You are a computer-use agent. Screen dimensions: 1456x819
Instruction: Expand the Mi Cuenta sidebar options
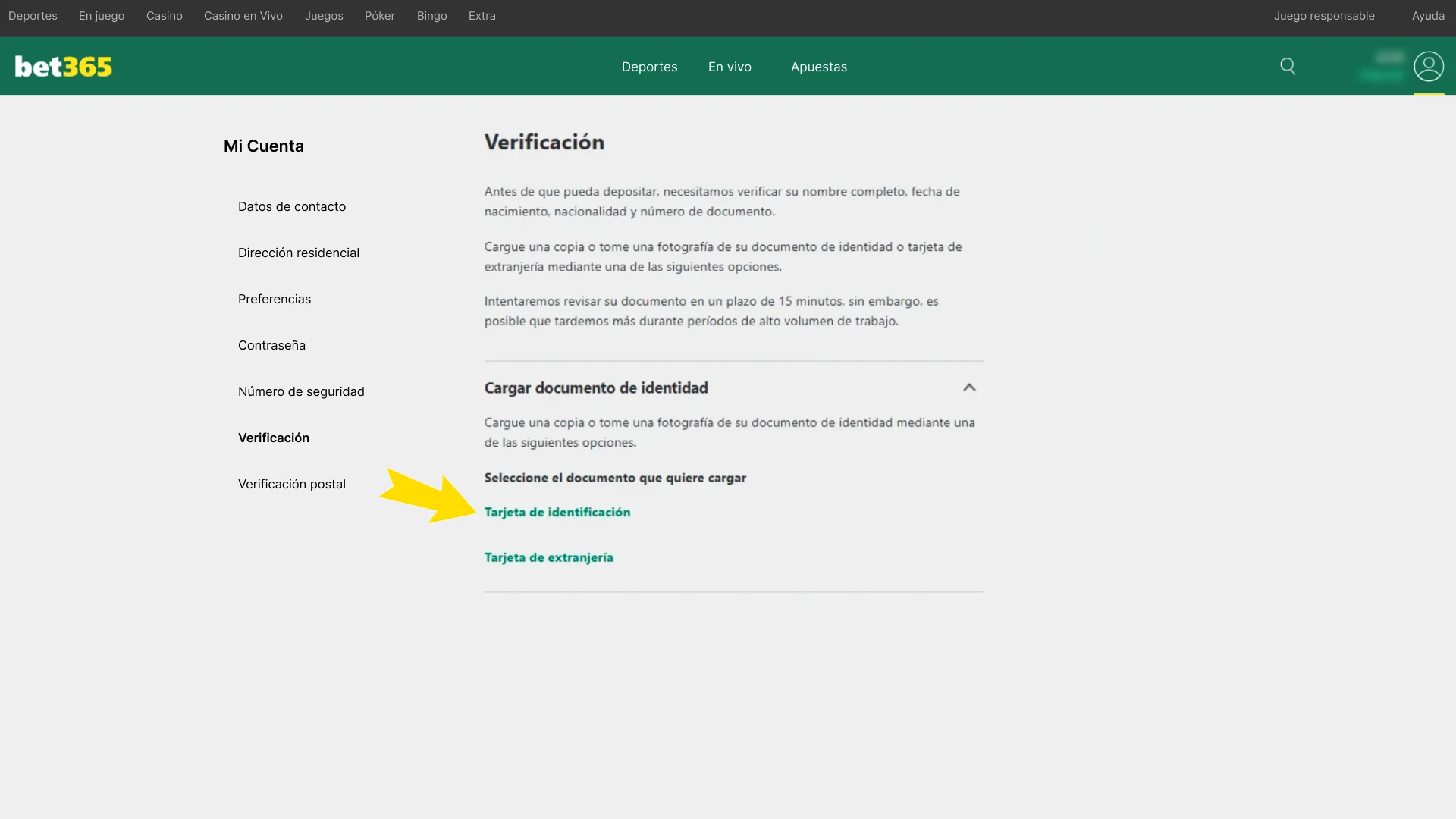coord(263,146)
